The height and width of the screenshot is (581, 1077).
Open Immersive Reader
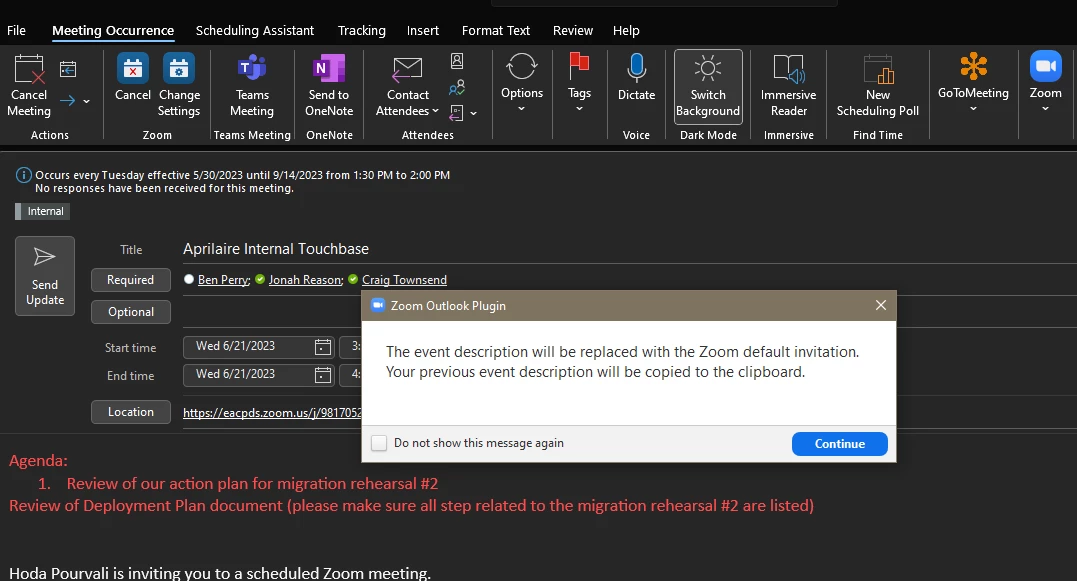pyautogui.click(x=789, y=86)
